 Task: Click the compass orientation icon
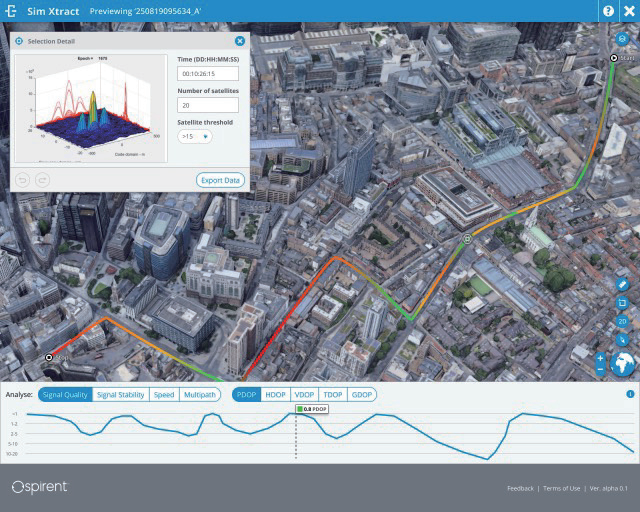click(x=622, y=340)
